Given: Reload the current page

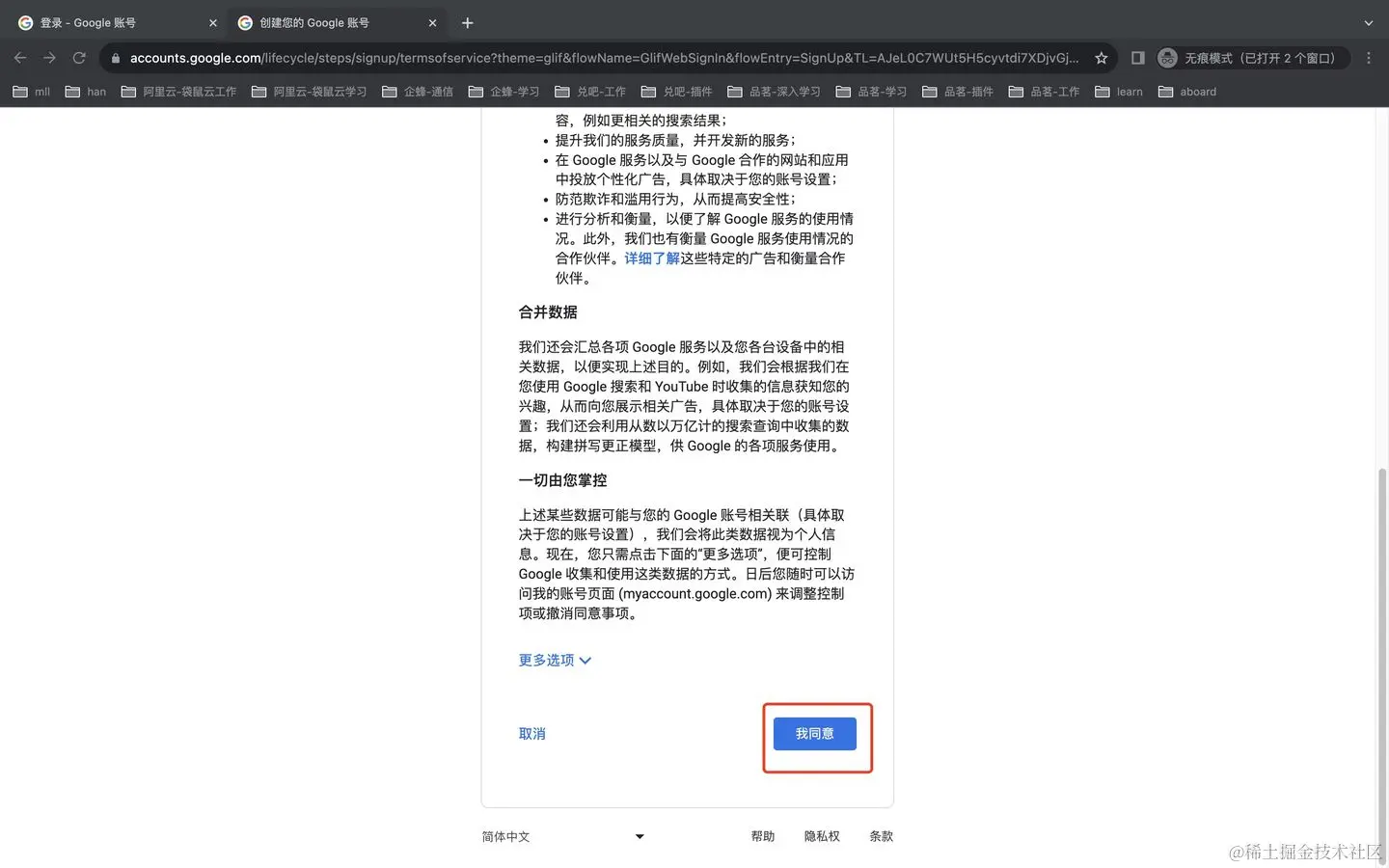Looking at the screenshot, I should coord(79,58).
